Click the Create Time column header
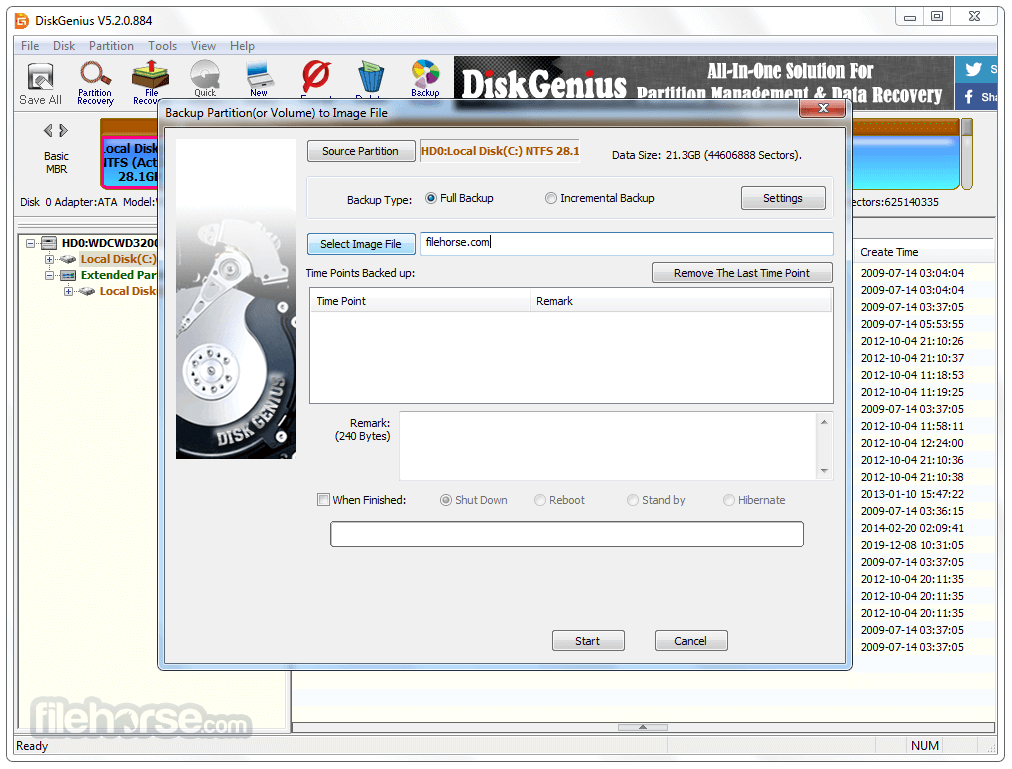This screenshot has height=769, width=1012. point(923,252)
